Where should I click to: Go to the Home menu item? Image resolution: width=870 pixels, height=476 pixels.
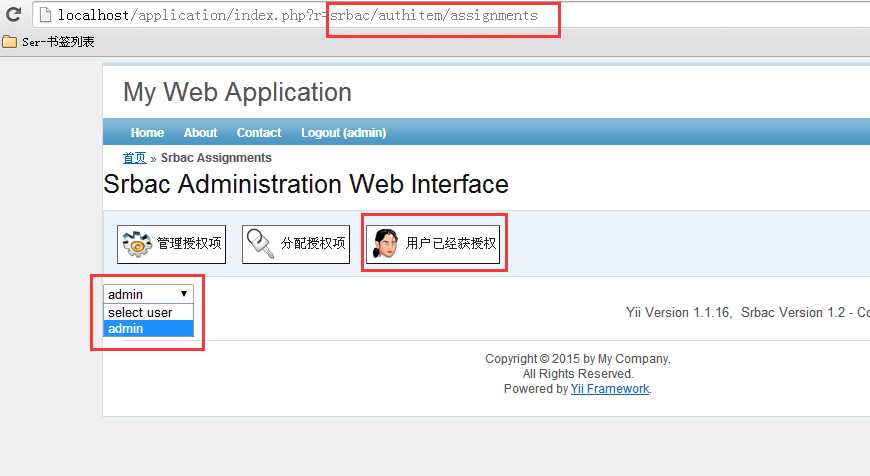point(147,133)
